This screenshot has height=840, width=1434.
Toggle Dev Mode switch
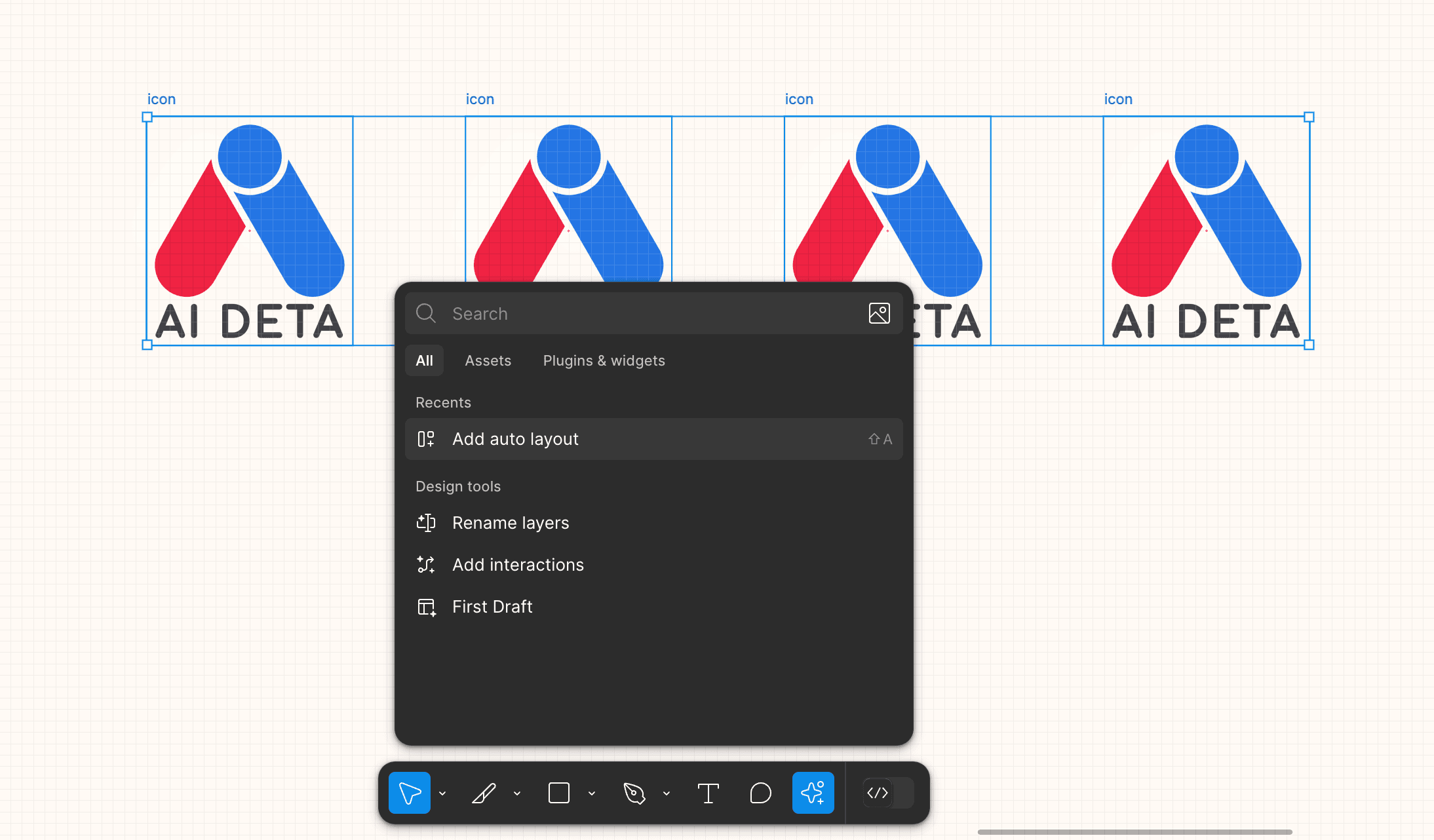[x=888, y=793]
